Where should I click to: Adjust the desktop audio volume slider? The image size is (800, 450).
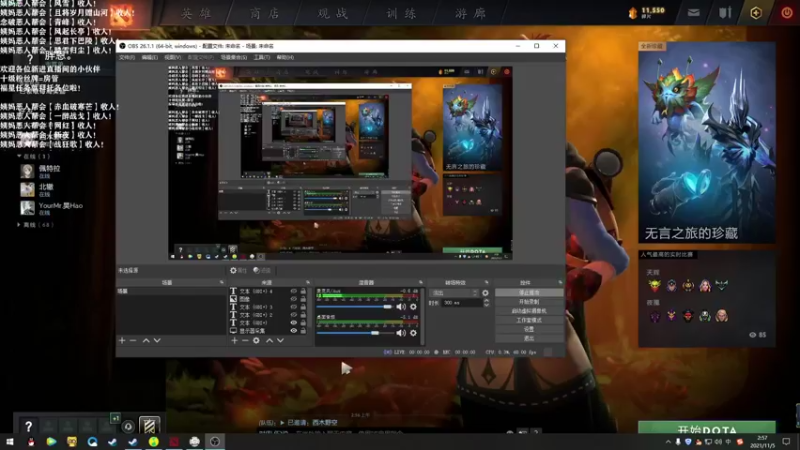click(355, 333)
